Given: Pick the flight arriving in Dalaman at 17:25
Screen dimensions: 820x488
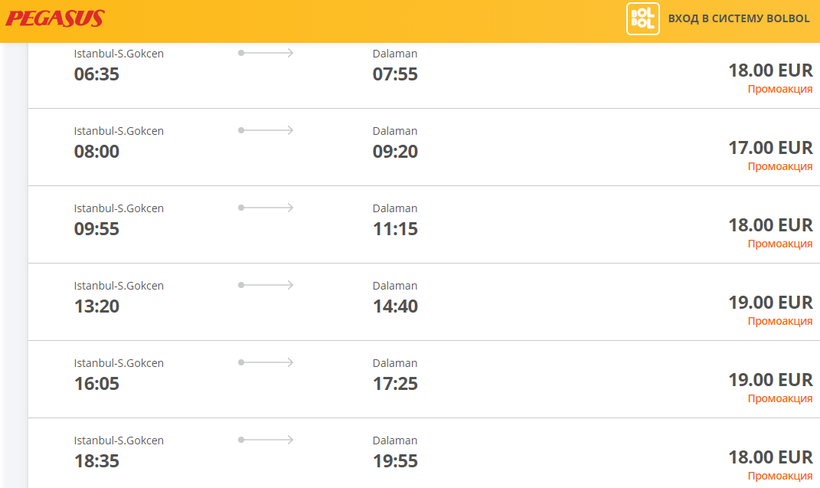Looking at the screenshot, I should point(395,383).
